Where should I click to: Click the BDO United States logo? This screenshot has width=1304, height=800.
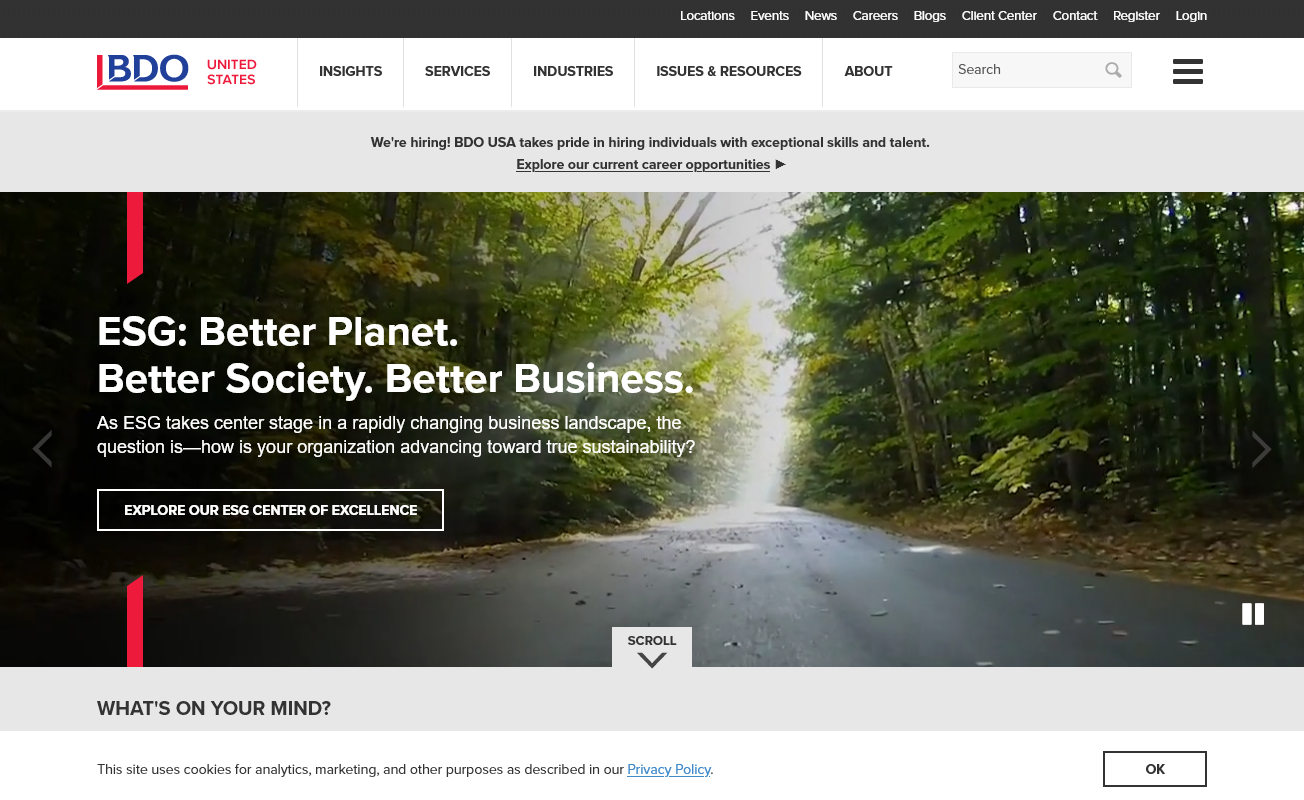pyautogui.click(x=177, y=72)
